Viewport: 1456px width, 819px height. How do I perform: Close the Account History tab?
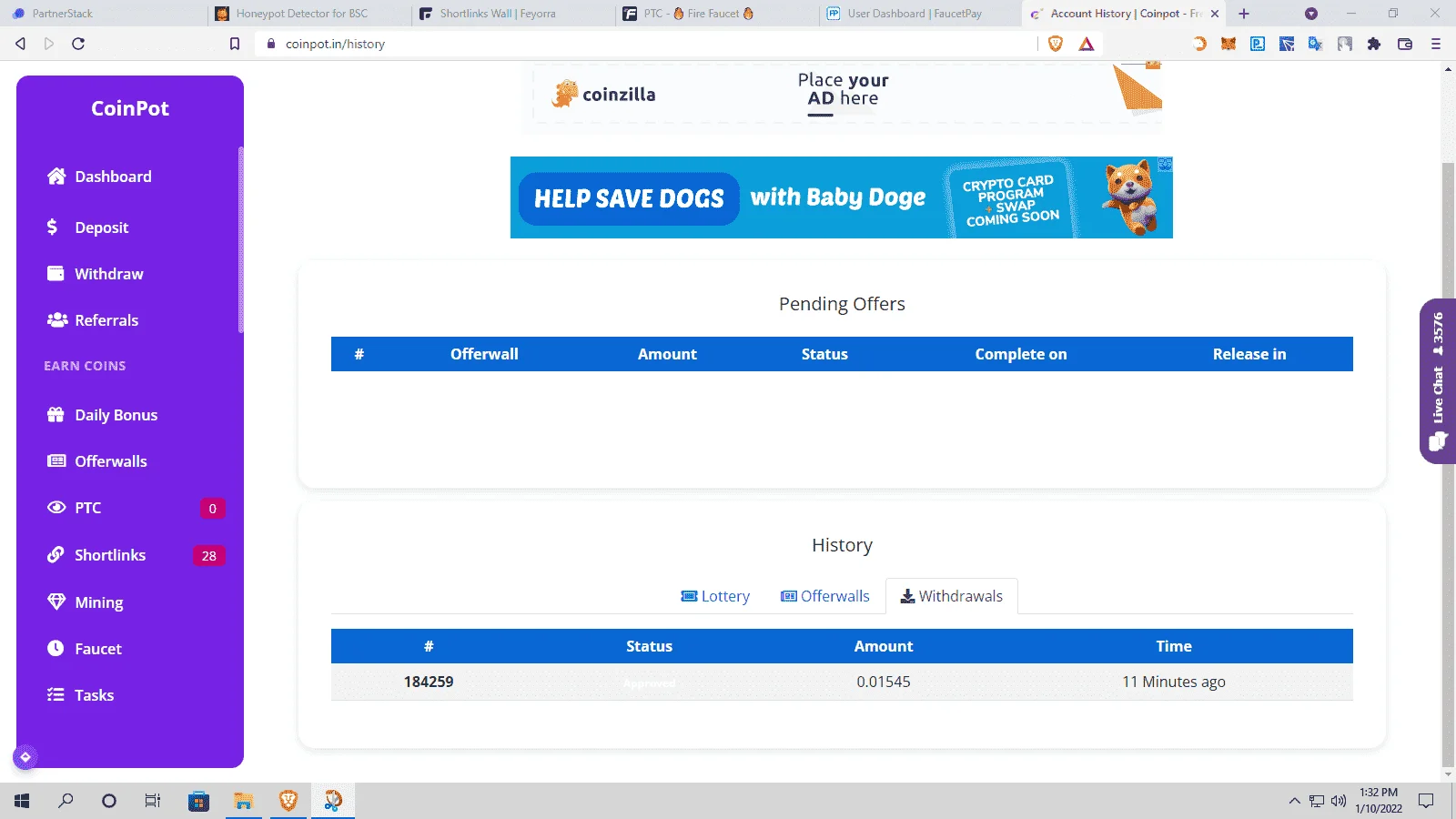pos(1215,14)
